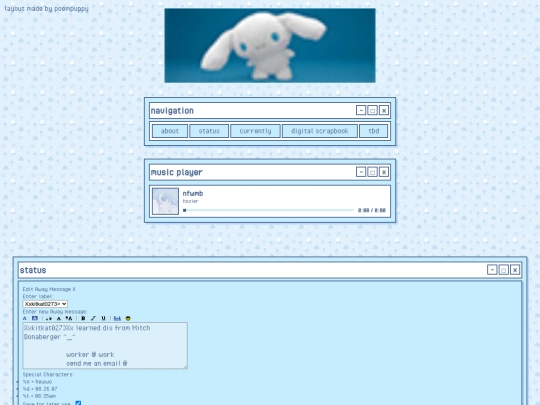The width and height of the screenshot is (540, 405).
Task: Click the artist name hozier
Action: click(190, 201)
